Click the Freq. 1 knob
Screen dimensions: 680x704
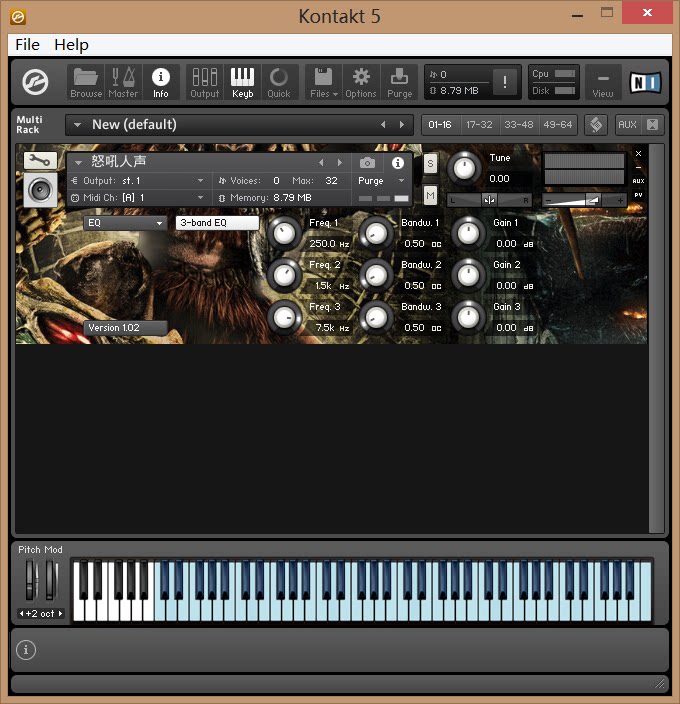[285, 234]
